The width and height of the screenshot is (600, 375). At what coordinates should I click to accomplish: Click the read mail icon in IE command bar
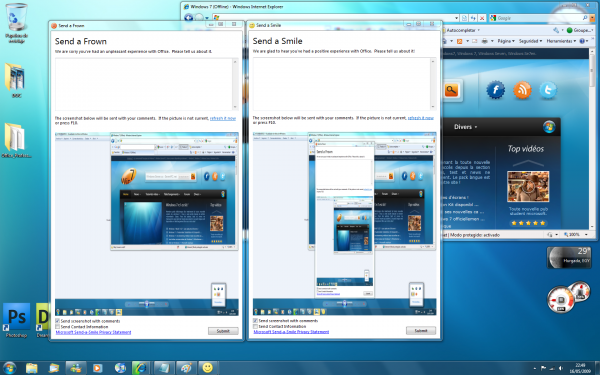[474, 41]
